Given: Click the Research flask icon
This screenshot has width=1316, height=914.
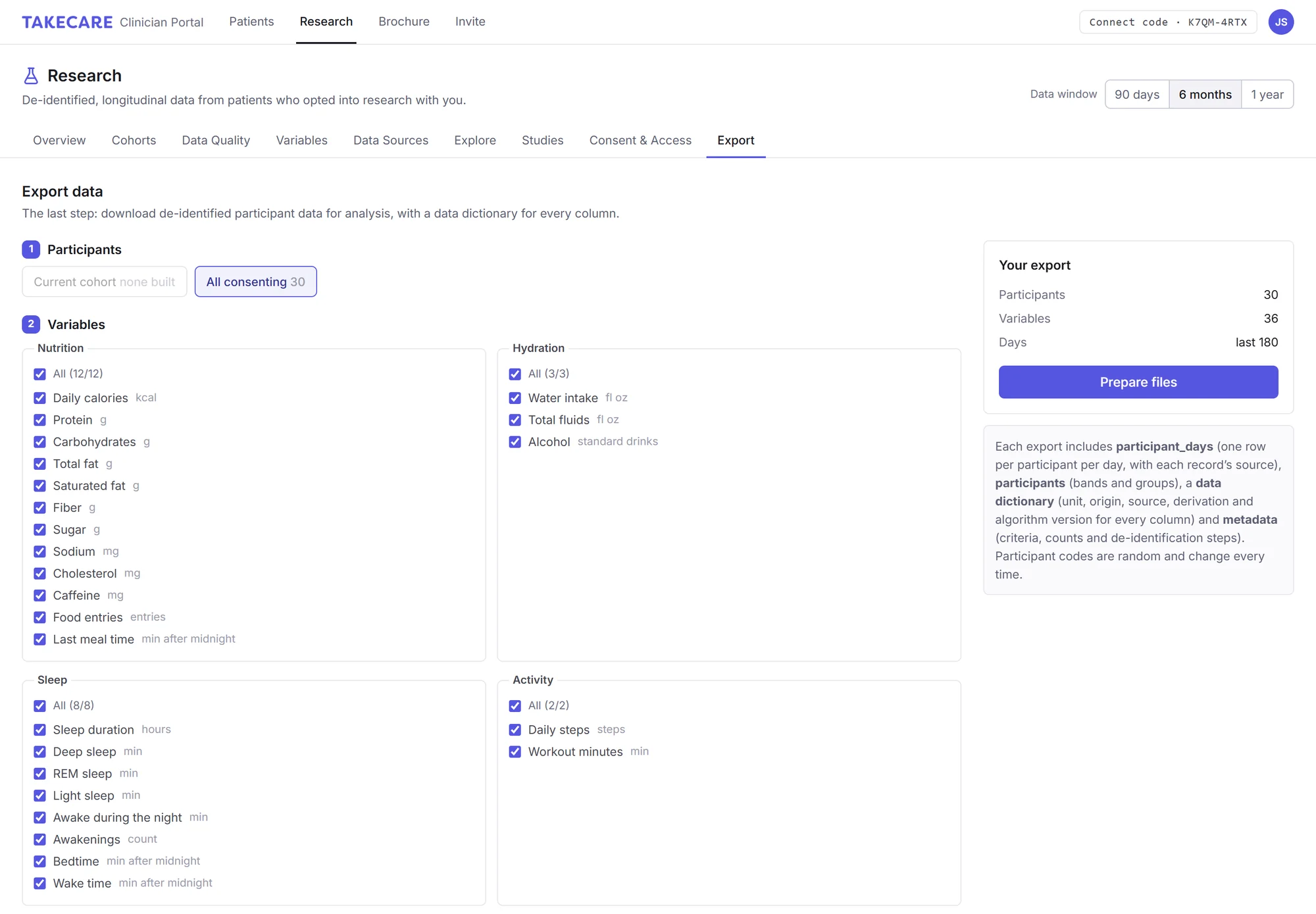Looking at the screenshot, I should click(31, 76).
